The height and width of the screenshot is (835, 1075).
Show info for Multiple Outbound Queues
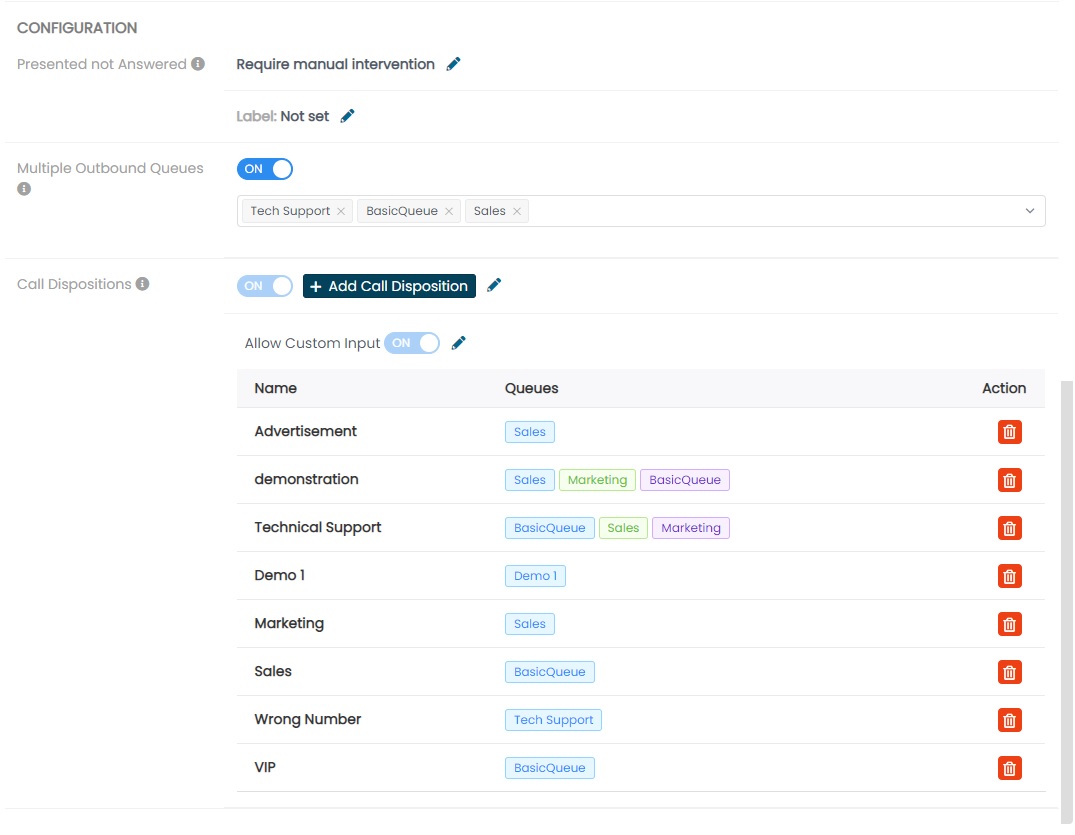click(24, 189)
